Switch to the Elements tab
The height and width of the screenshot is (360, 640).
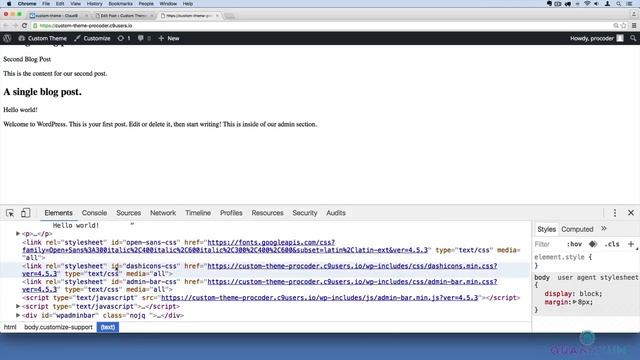tap(58, 213)
